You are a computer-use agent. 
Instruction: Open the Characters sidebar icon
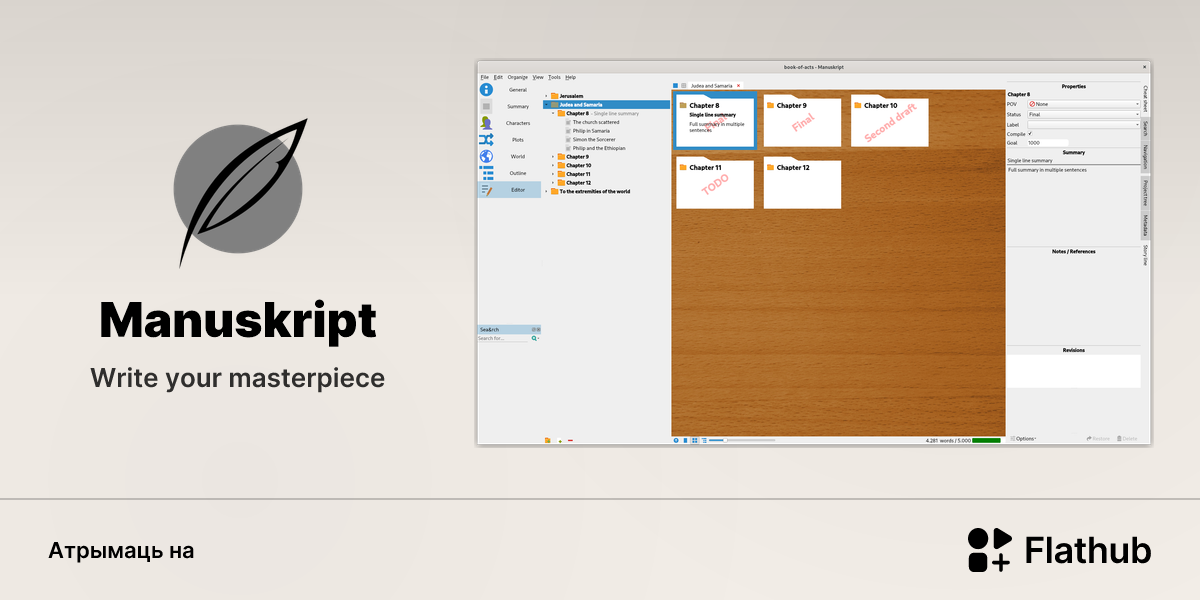pyautogui.click(x=486, y=123)
